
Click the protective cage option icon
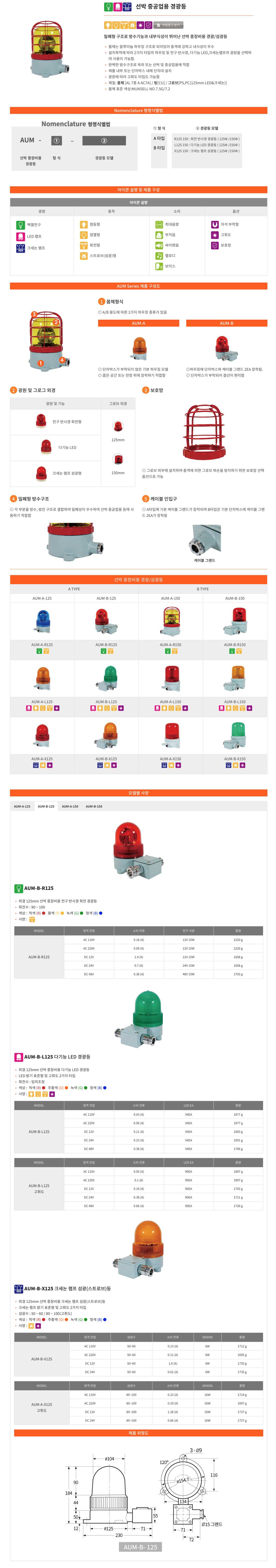point(215,245)
